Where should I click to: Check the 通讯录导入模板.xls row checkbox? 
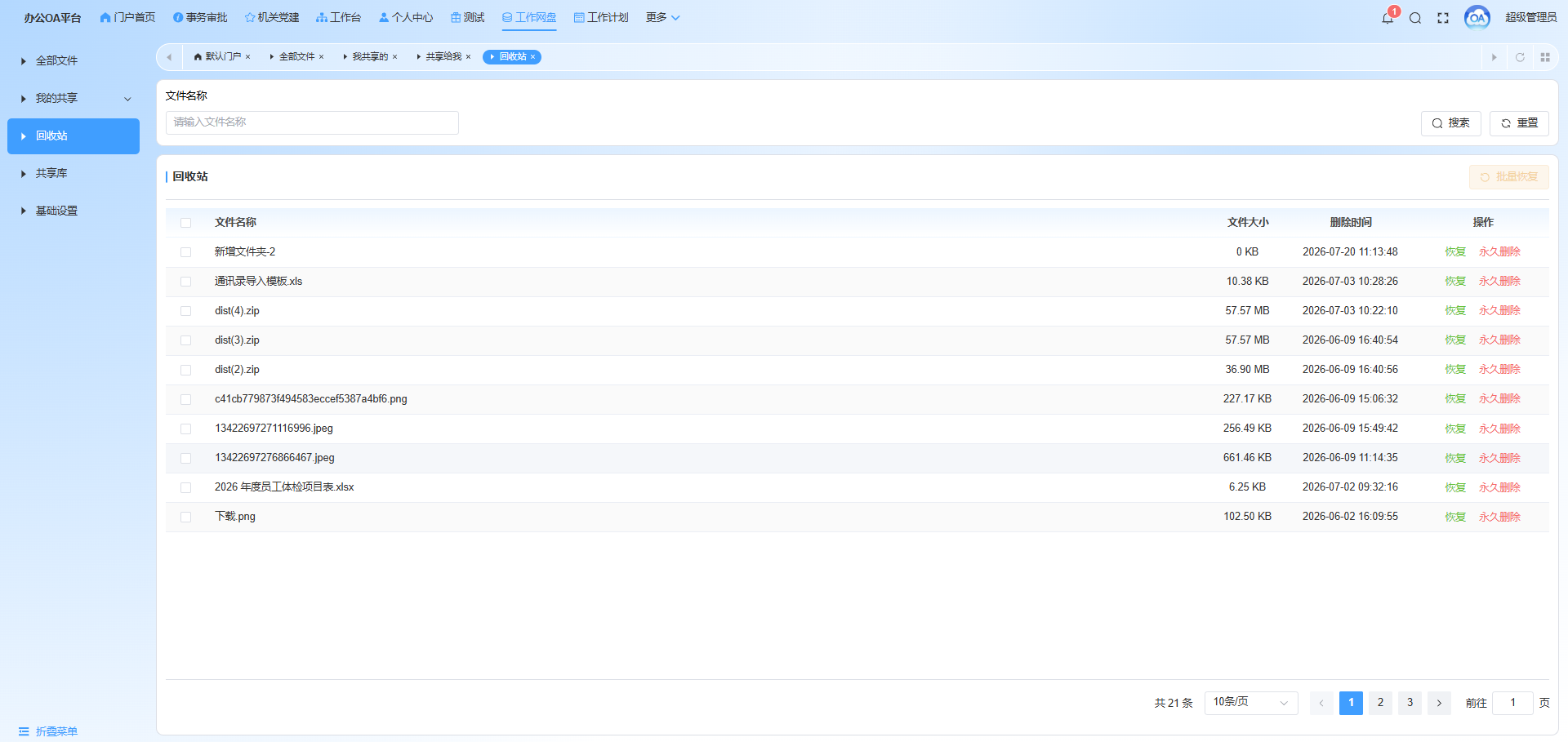tap(185, 282)
